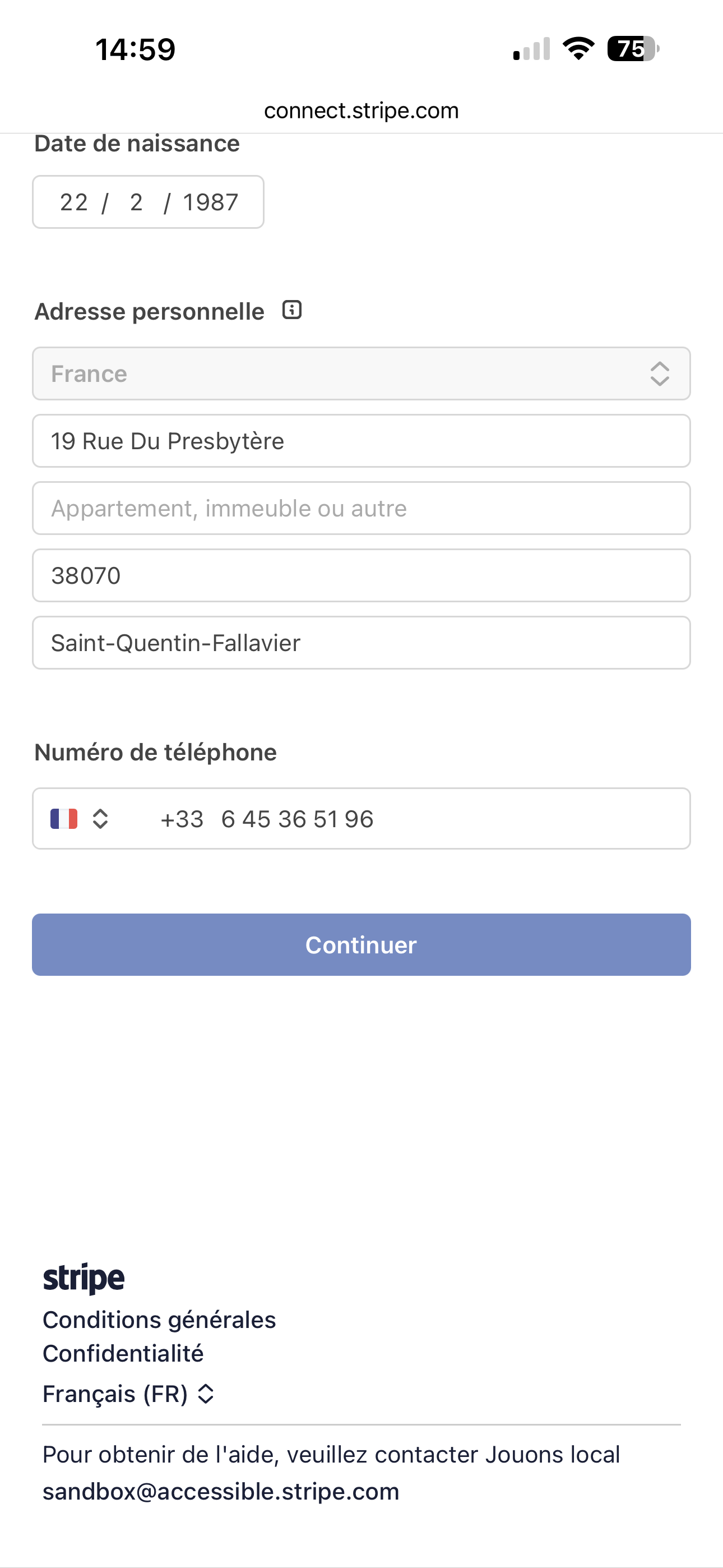
Task: Tap the cellular signal bars icon
Action: [x=531, y=49]
